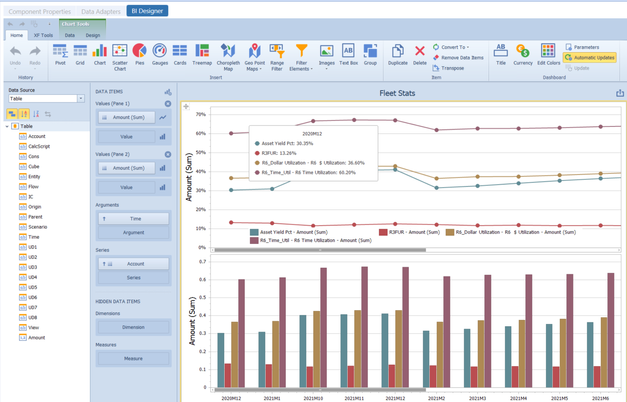Screen dimensions: 627x402
Task: Refresh the field list
Action: tap(48, 114)
